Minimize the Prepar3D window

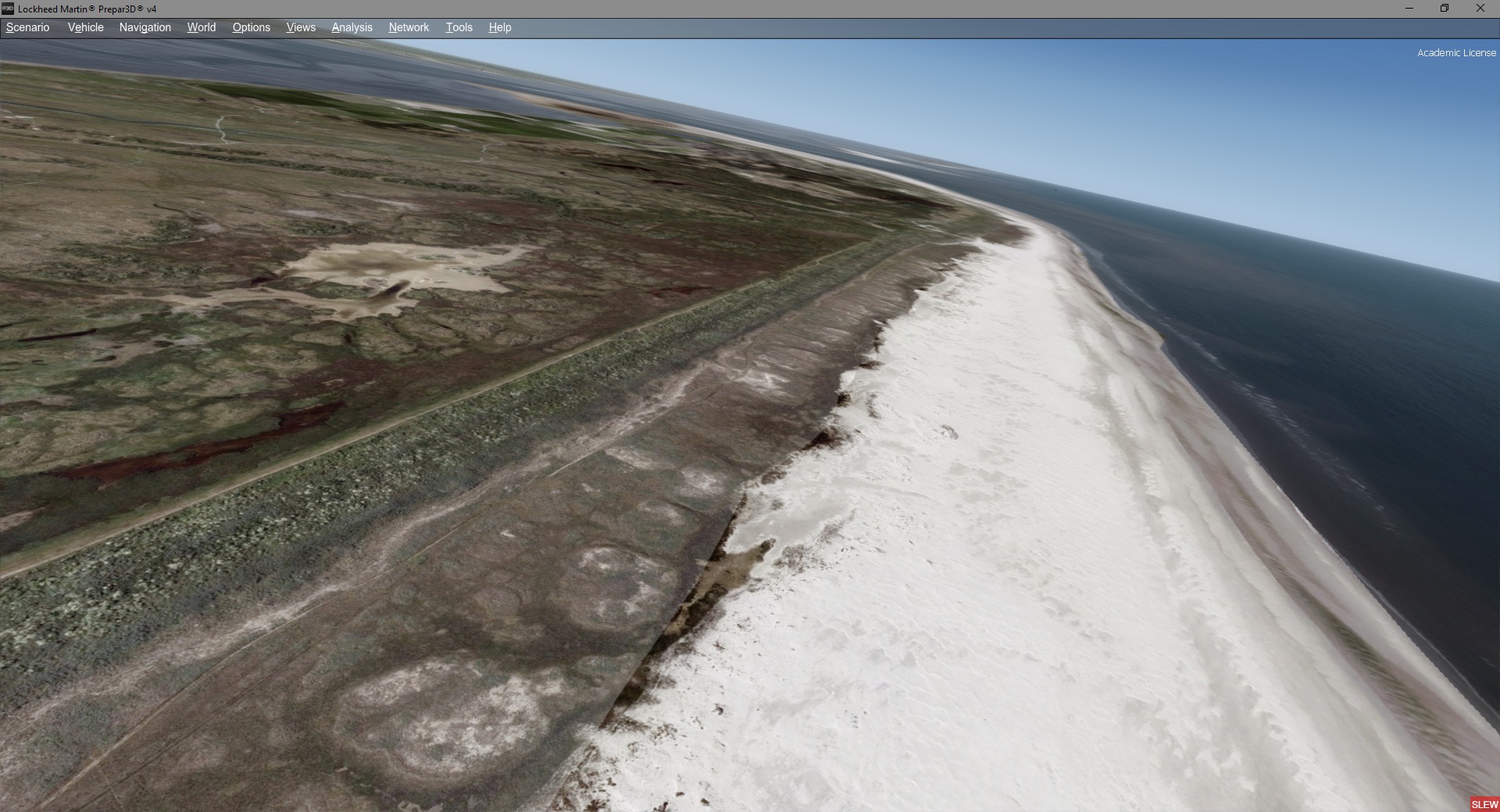(1409, 9)
